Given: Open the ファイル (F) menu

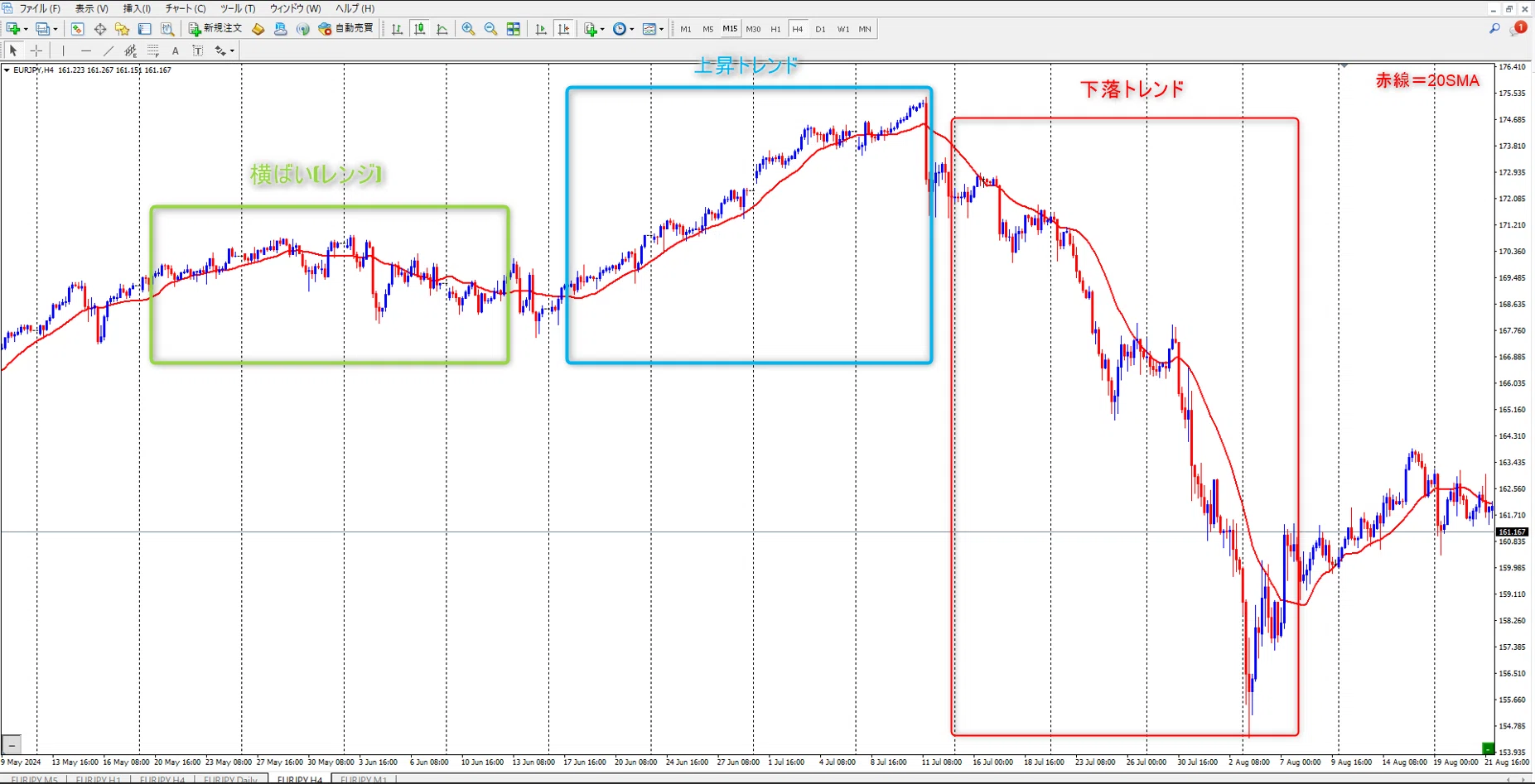Looking at the screenshot, I should pyautogui.click(x=39, y=8).
